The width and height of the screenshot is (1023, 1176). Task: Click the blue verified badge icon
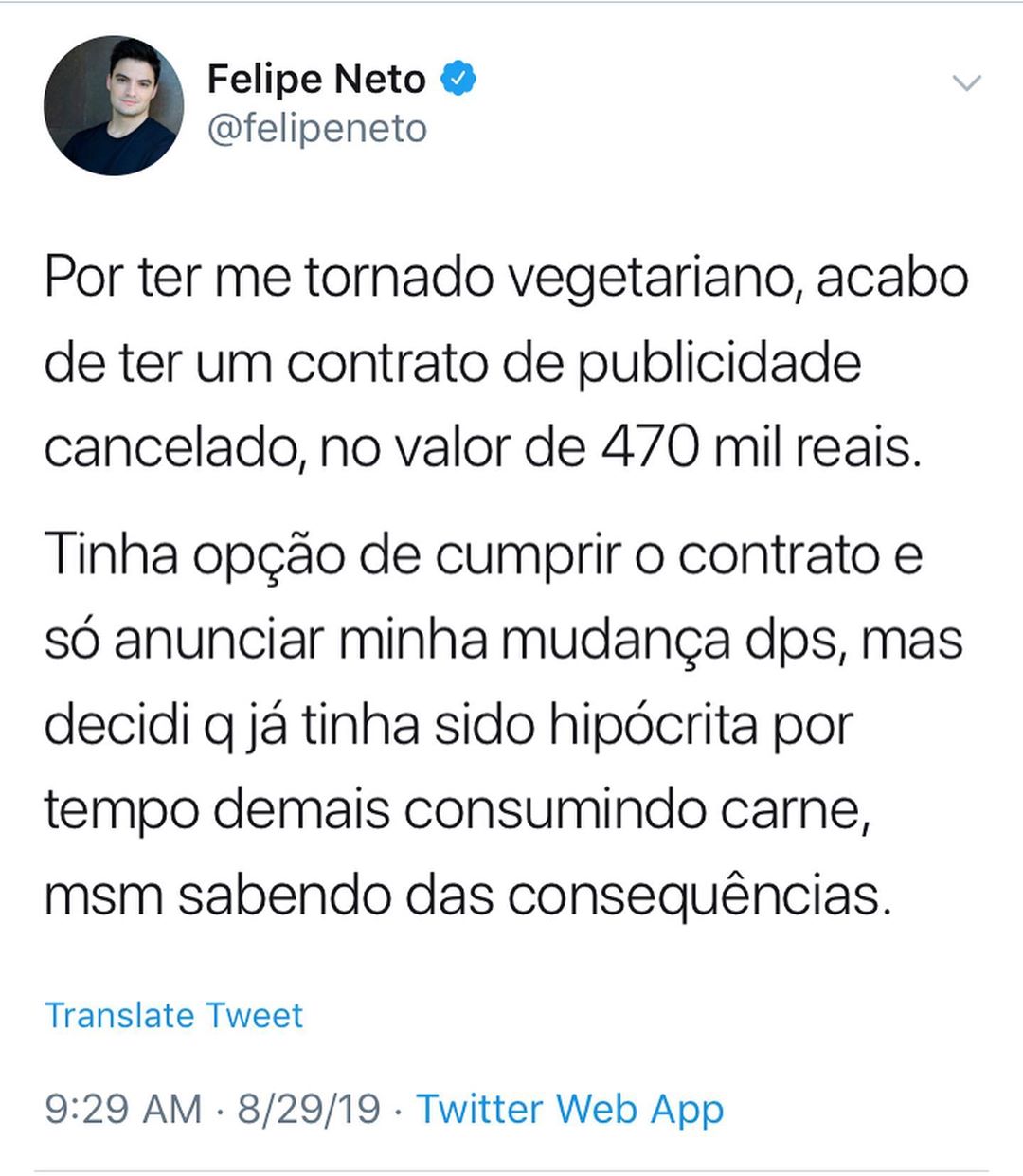click(459, 79)
